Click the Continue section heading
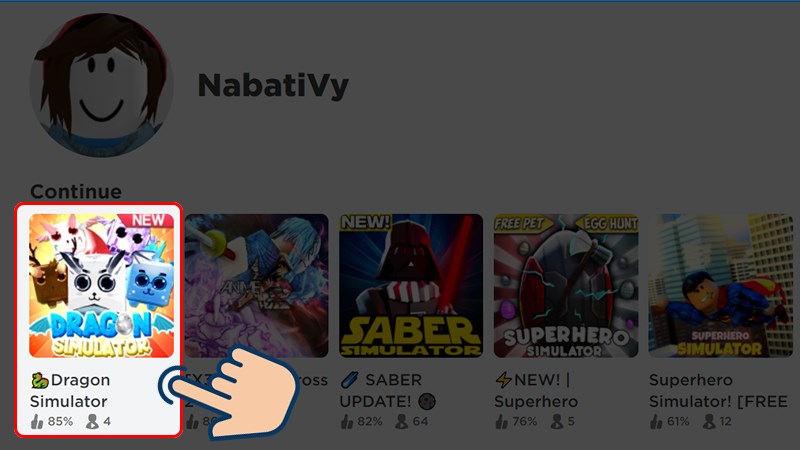Viewport: 800px width, 450px height. click(76, 192)
